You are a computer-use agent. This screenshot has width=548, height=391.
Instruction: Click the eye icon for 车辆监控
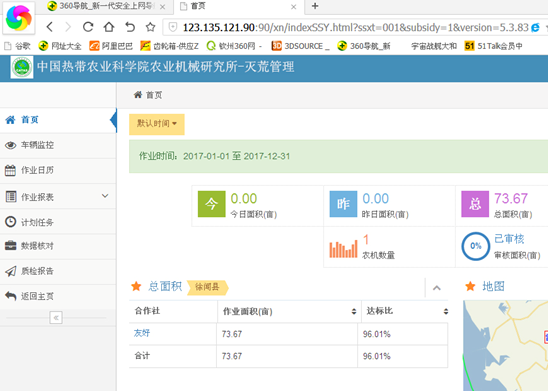(10, 145)
